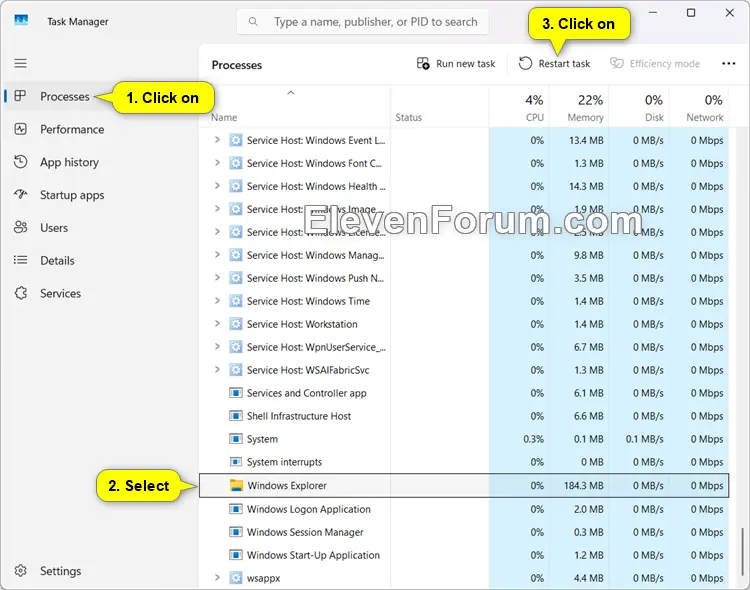Go to the Startup apps page
750x590 pixels.
tap(72, 195)
